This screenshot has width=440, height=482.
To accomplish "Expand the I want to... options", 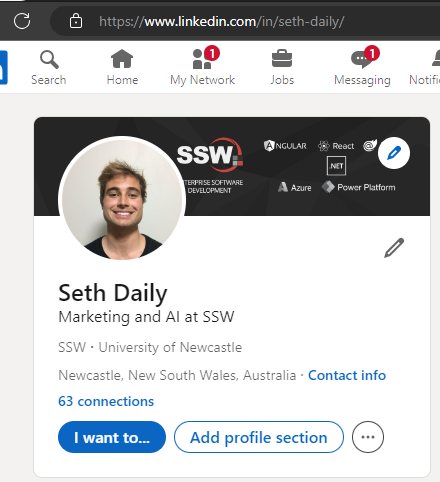I will (x=112, y=437).
